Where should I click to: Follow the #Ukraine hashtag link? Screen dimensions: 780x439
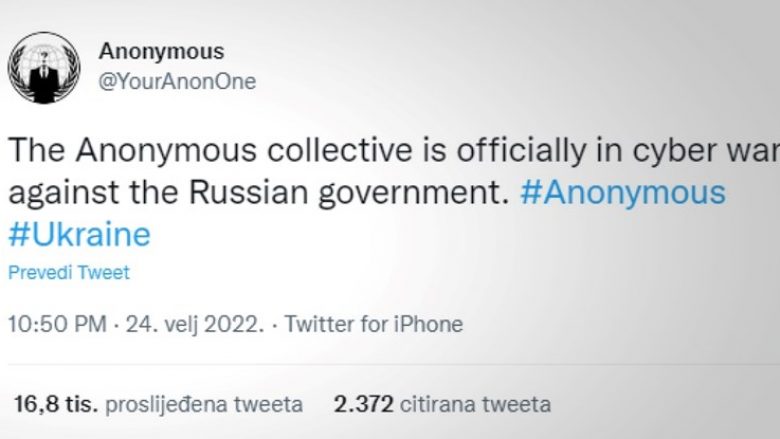click(x=79, y=234)
